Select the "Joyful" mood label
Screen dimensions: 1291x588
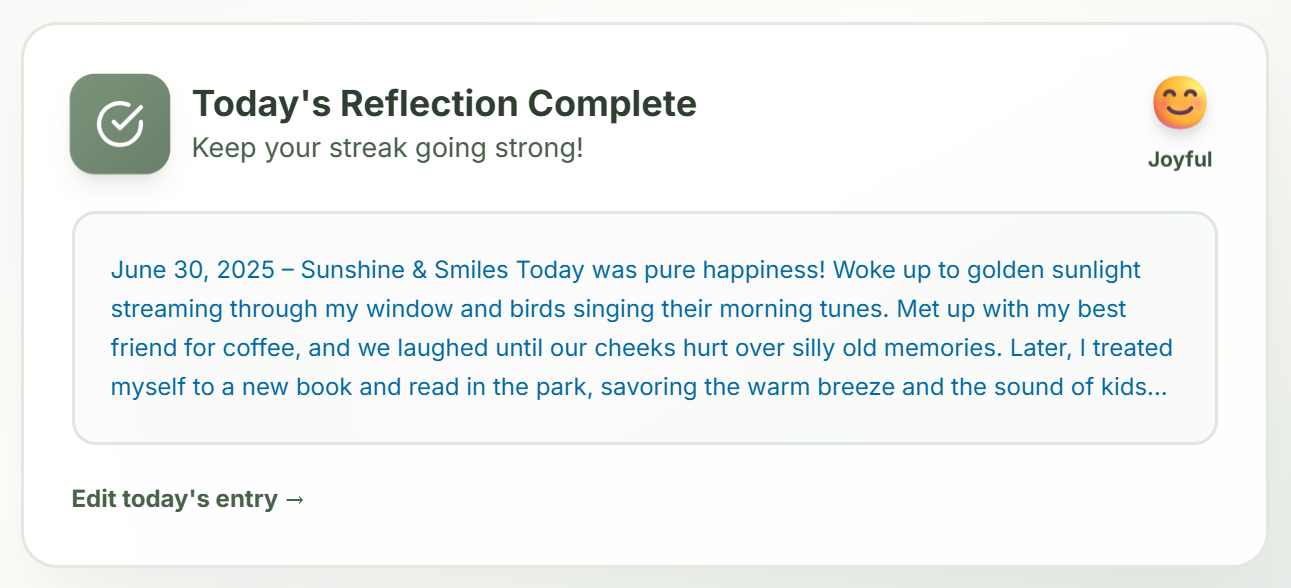1180,160
